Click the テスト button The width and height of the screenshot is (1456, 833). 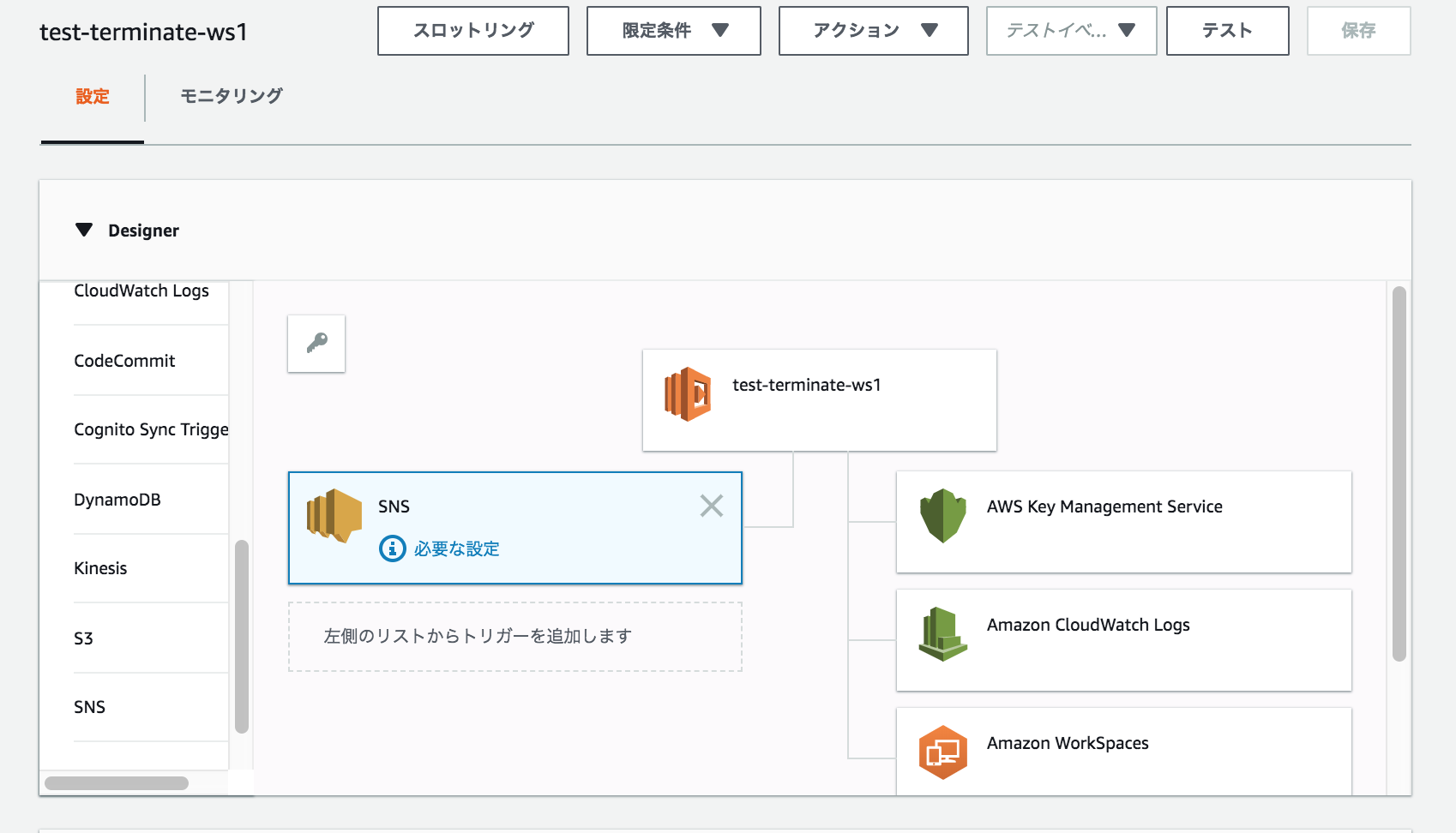(1228, 31)
